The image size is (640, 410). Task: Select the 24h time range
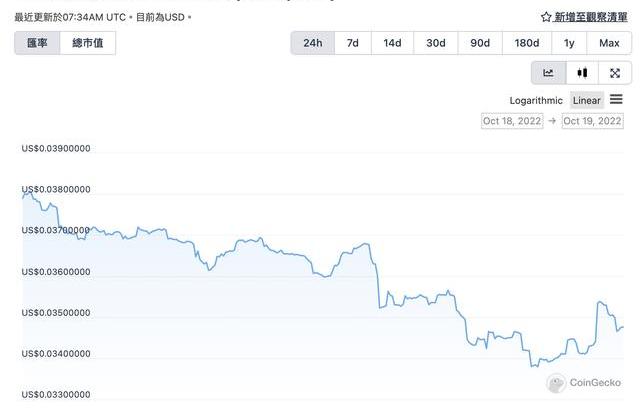(x=313, y=43)
